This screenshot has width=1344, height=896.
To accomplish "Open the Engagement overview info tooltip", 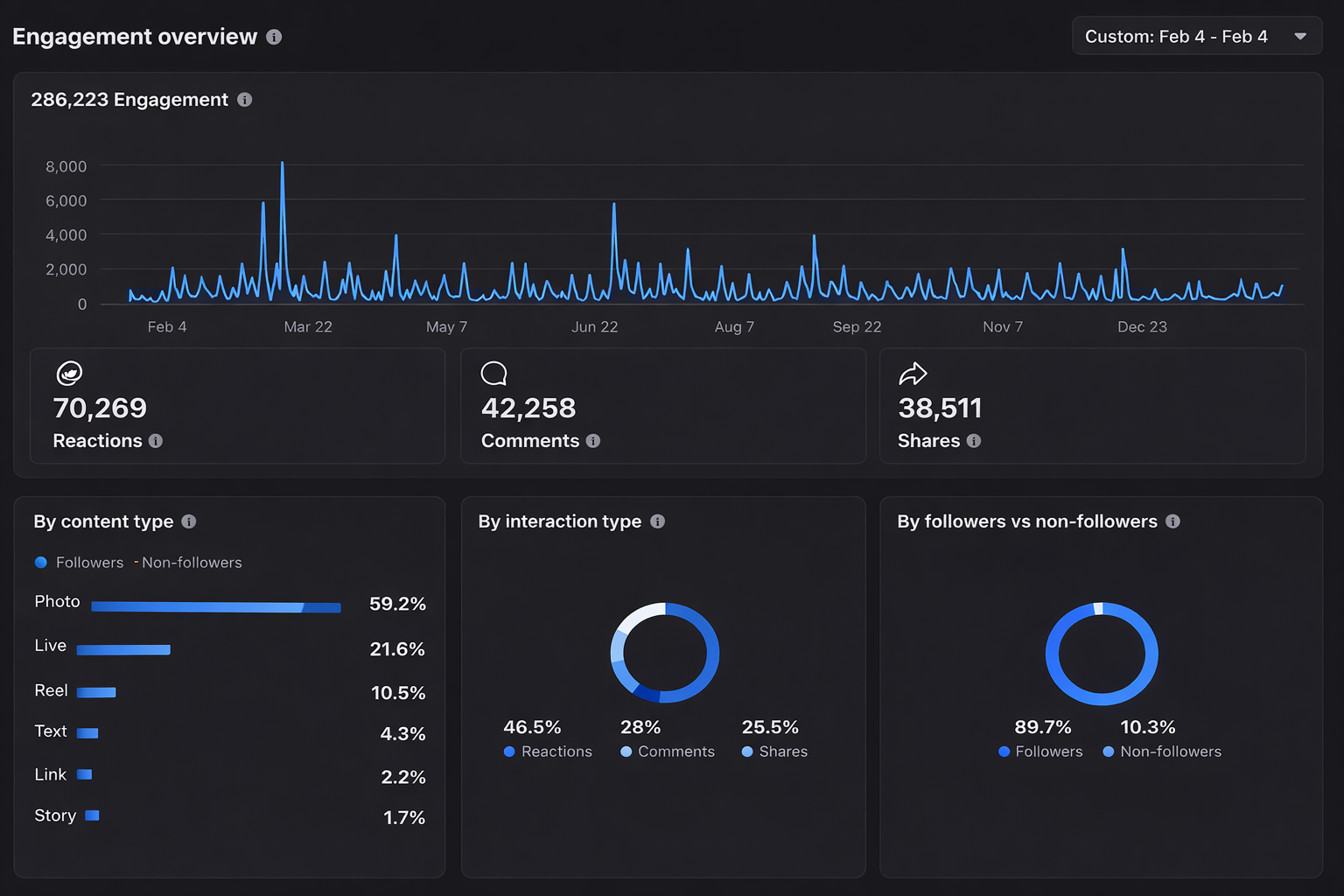I will coord(273,37).
